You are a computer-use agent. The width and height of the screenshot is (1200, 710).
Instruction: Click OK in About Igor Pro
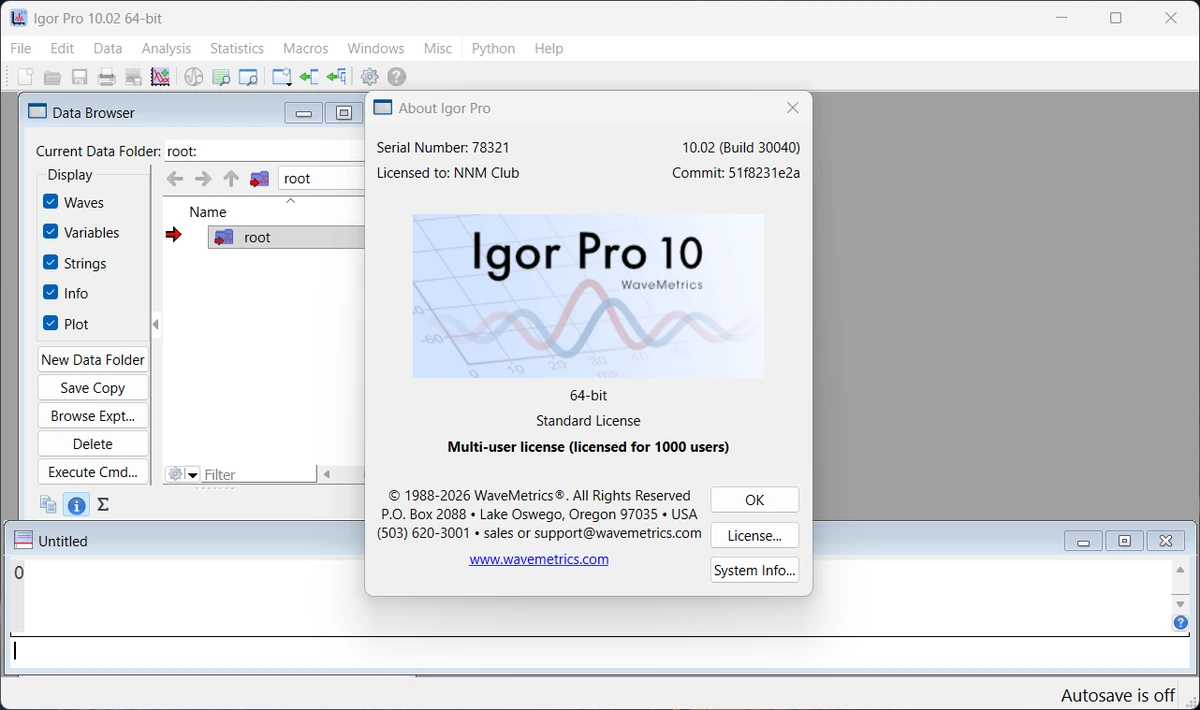755,500
